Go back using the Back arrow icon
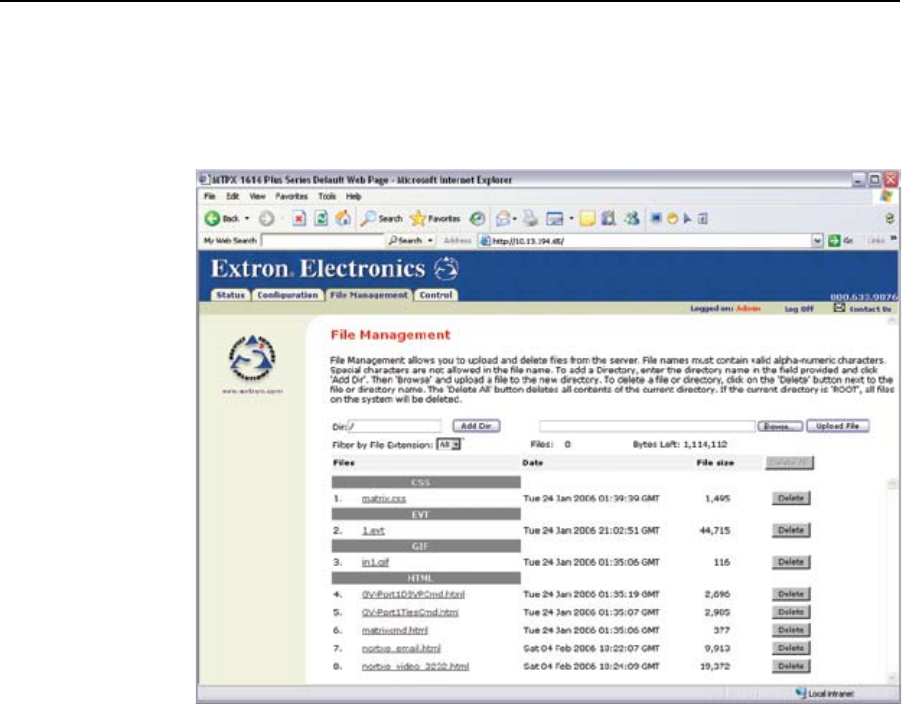 (x=212, y=219)
